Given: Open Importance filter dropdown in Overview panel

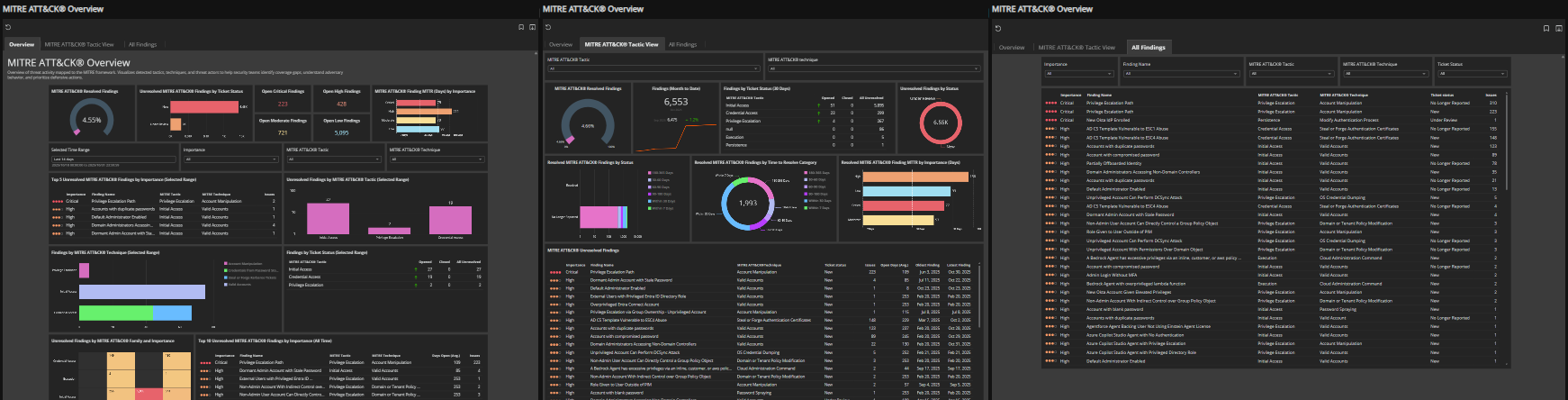Looking at the screenshot, I should 231,159.
